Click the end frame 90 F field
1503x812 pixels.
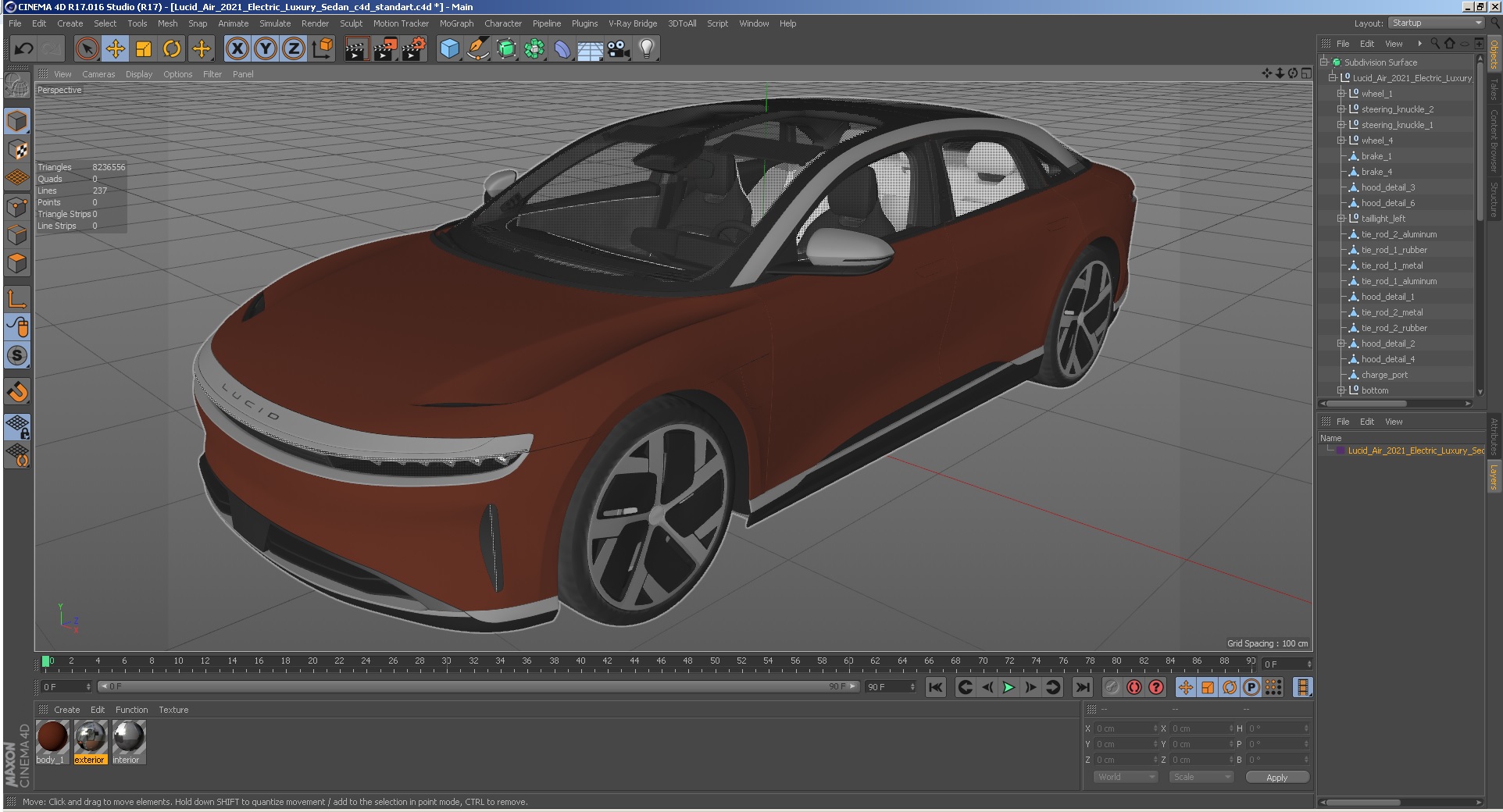point(891,687)
